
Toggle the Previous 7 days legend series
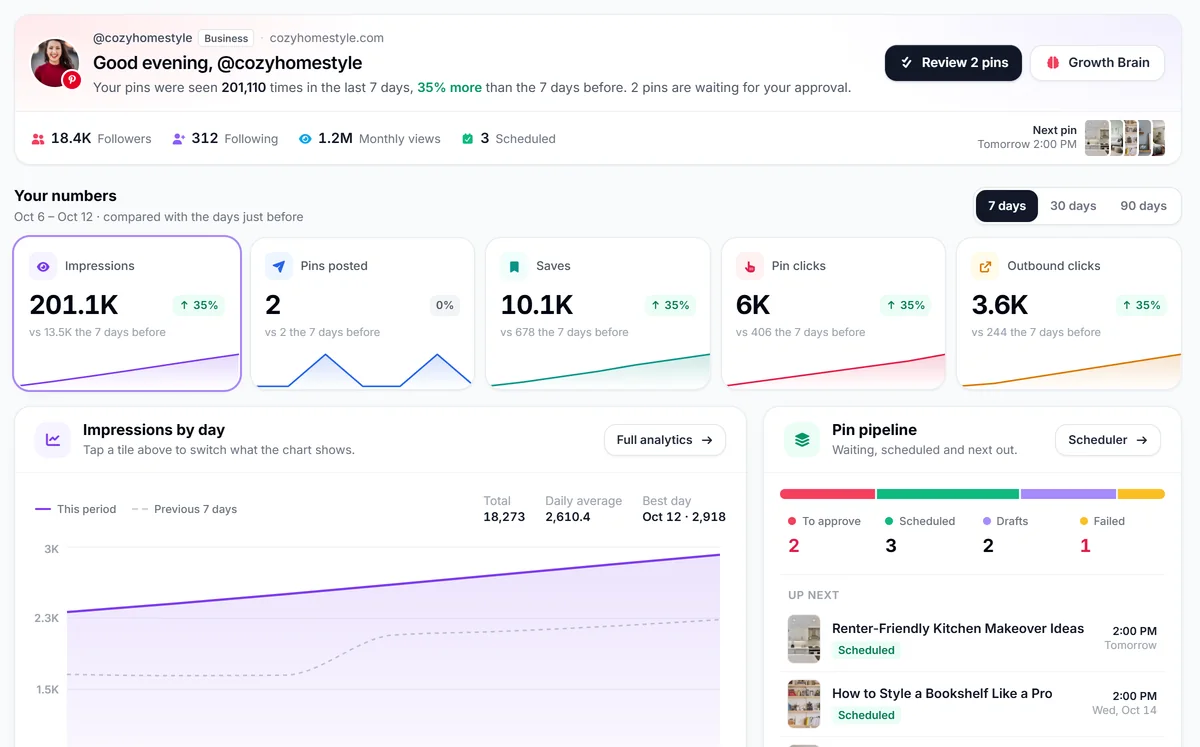184,509
